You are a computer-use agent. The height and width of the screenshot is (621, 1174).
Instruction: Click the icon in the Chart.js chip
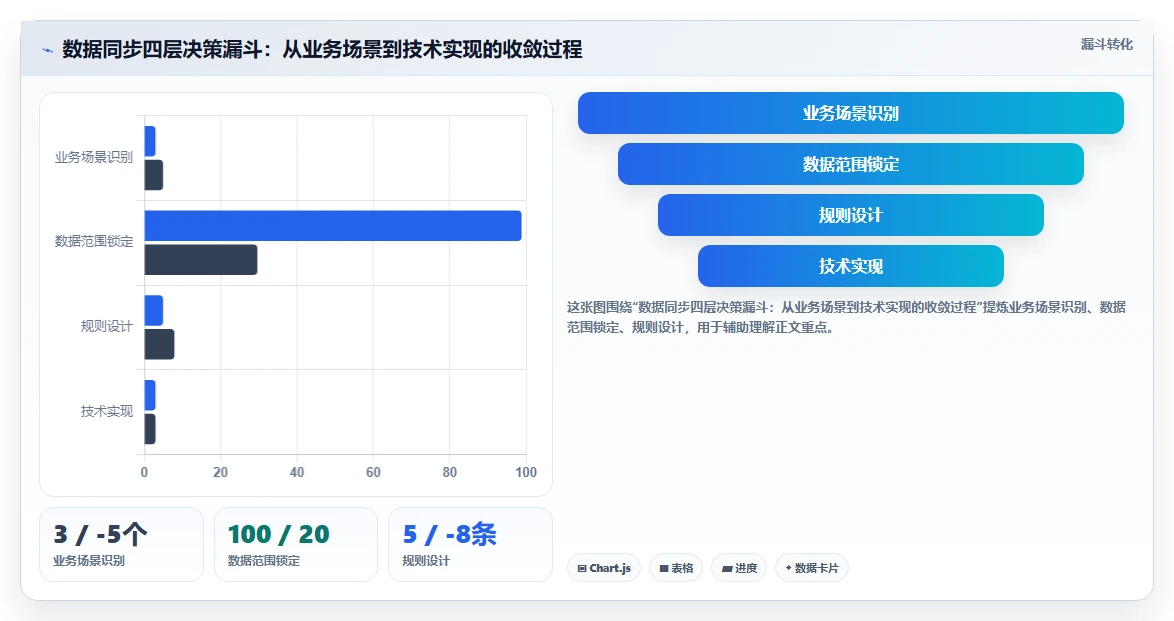pyautogui.click(x=582, y=569)
